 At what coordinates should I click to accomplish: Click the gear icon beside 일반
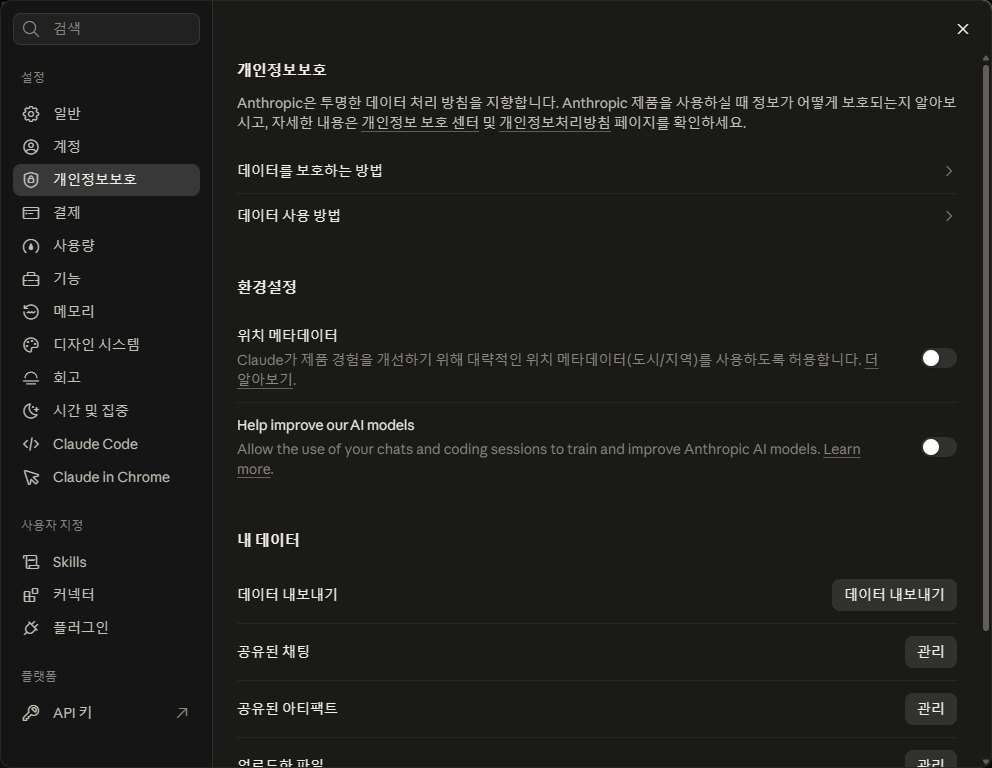click(x=31, y=114)
